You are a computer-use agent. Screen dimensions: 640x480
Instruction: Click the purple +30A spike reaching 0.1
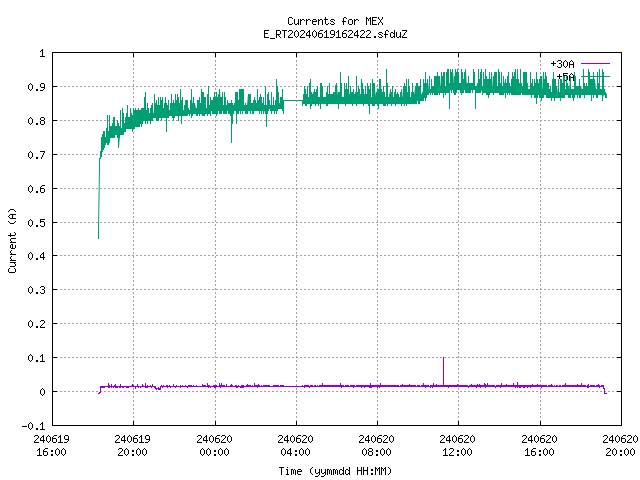click(444, 371)
